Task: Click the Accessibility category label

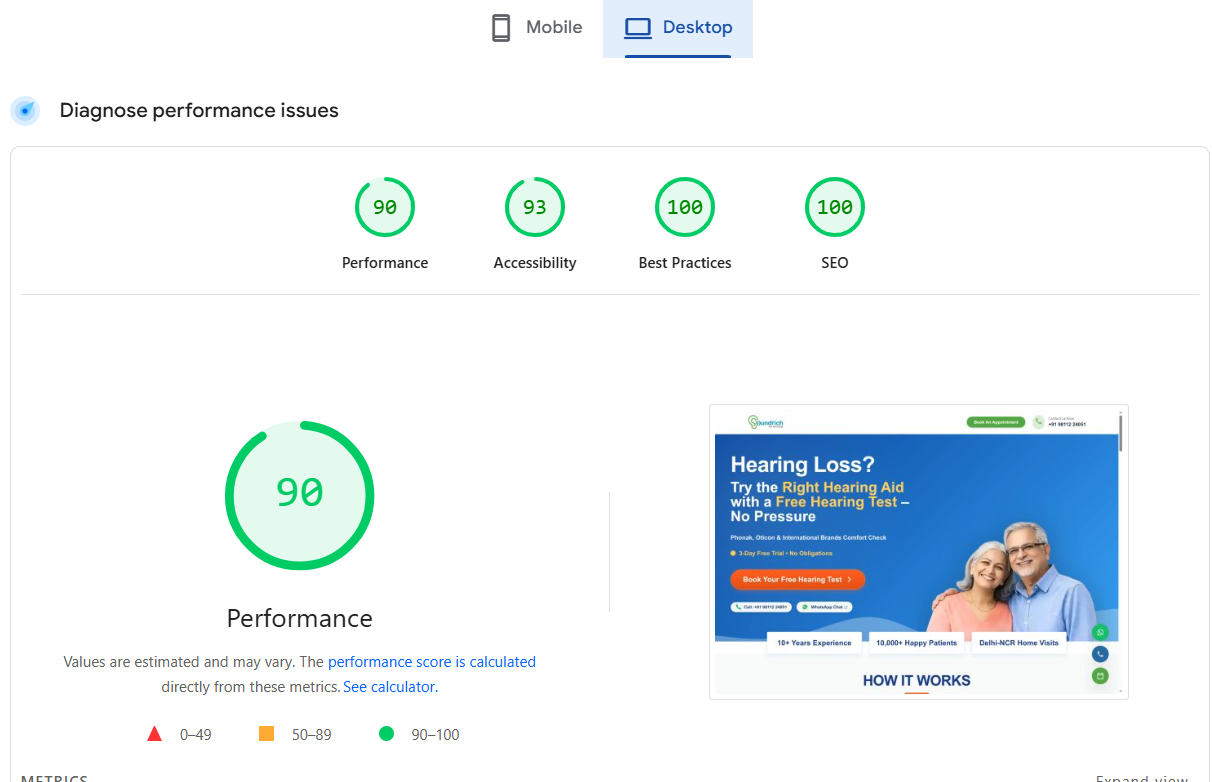Action: pyautogui.click(x=535, y=262)
